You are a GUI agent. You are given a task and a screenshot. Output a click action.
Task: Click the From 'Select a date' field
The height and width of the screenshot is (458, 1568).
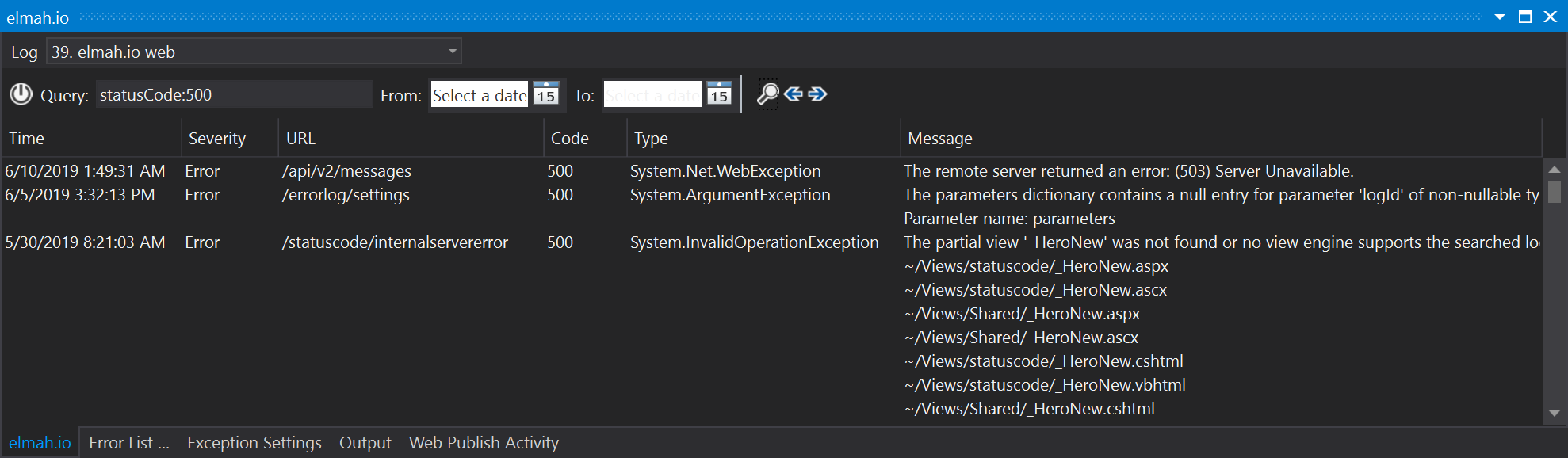pos(480,95)
